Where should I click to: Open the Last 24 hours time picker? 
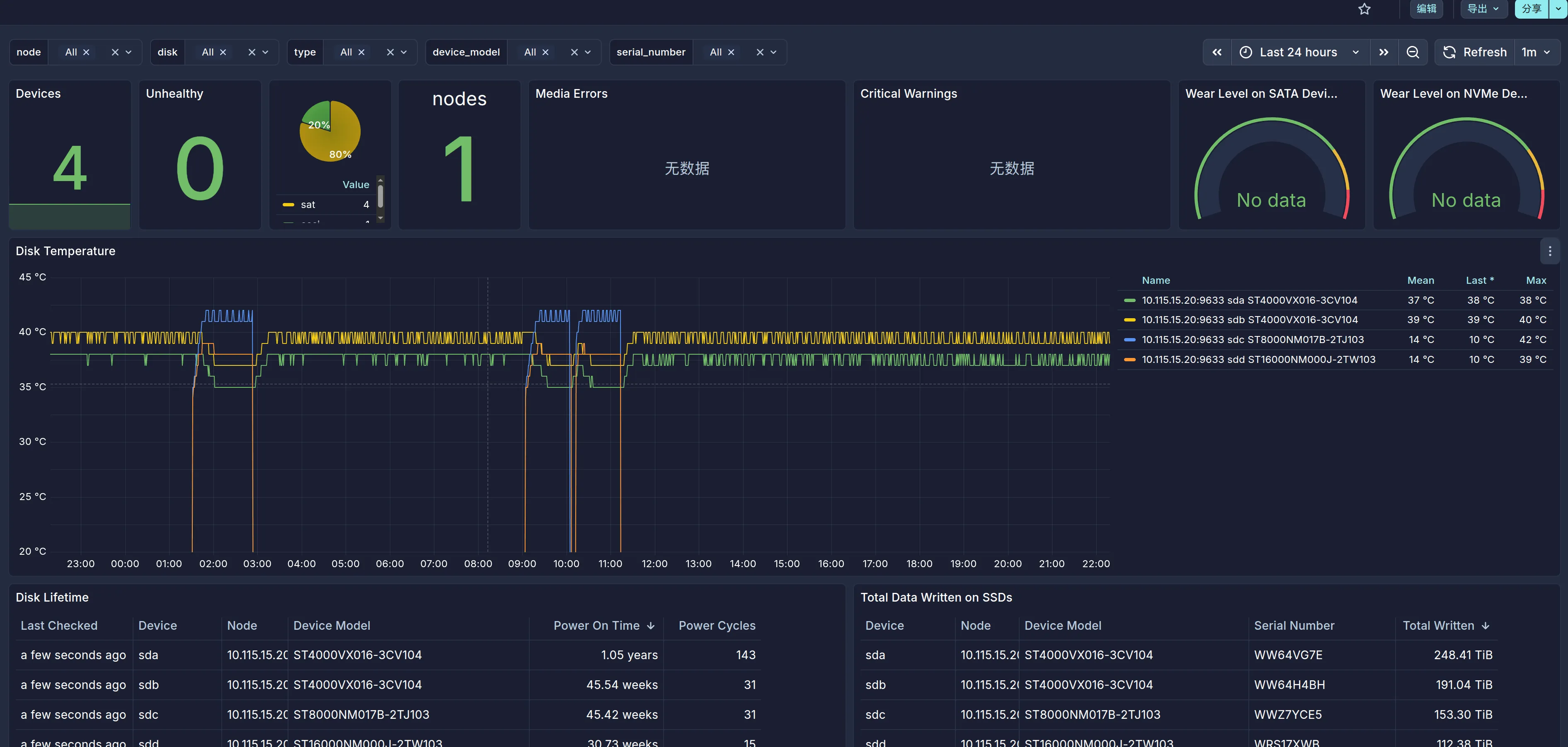tap(1298, 52)
